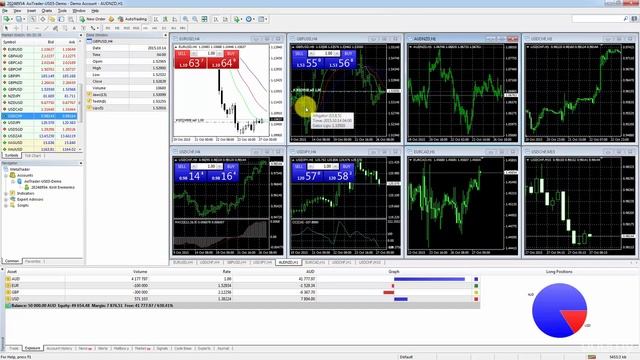Open the Profiles dropdown arrow
640x360 pixels.
[24, 19]
